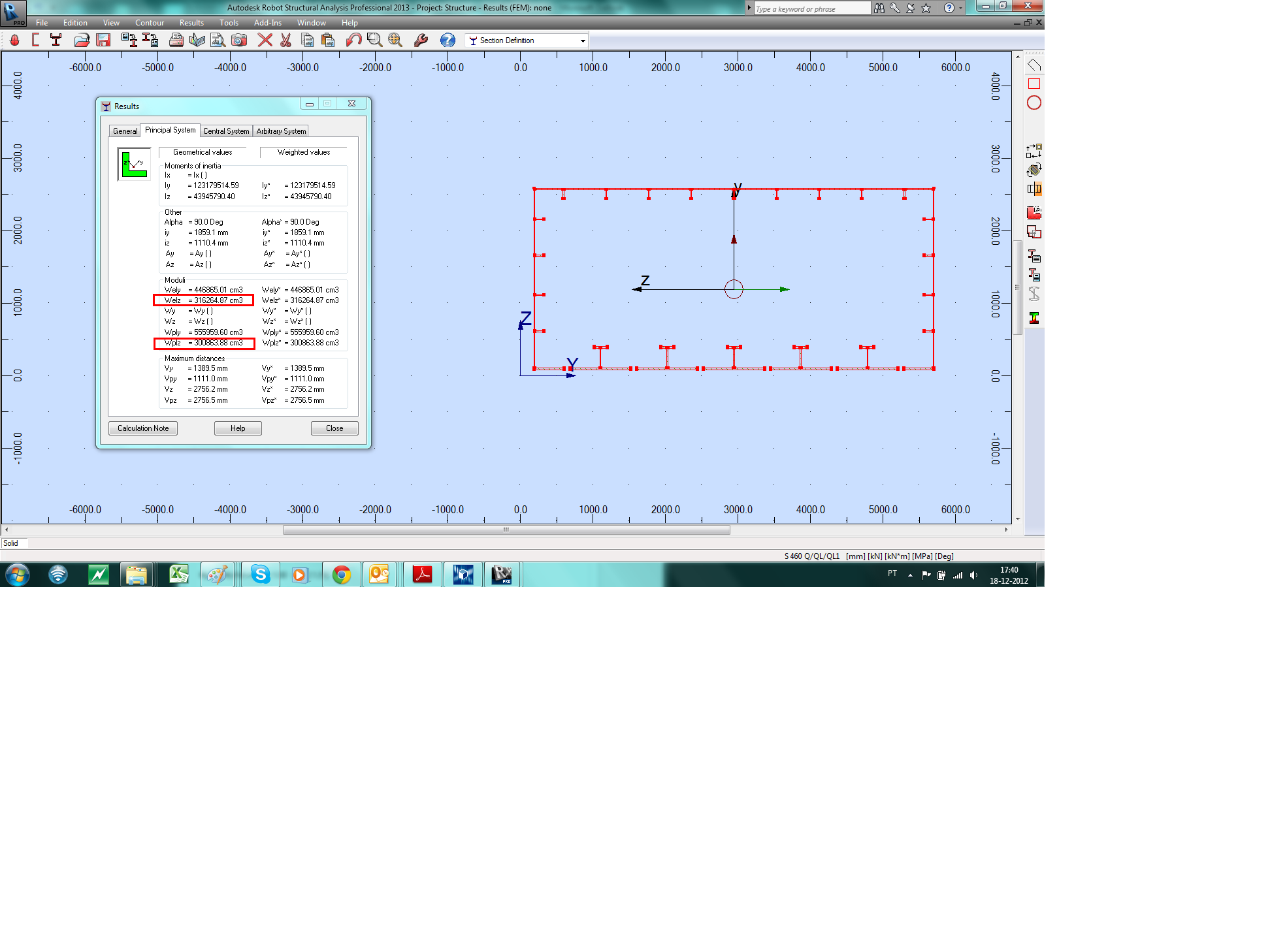Click the Close button in Results dialog
Image resolution: width=1270 pixels, height=952 pixels.
tap(334, 428)
